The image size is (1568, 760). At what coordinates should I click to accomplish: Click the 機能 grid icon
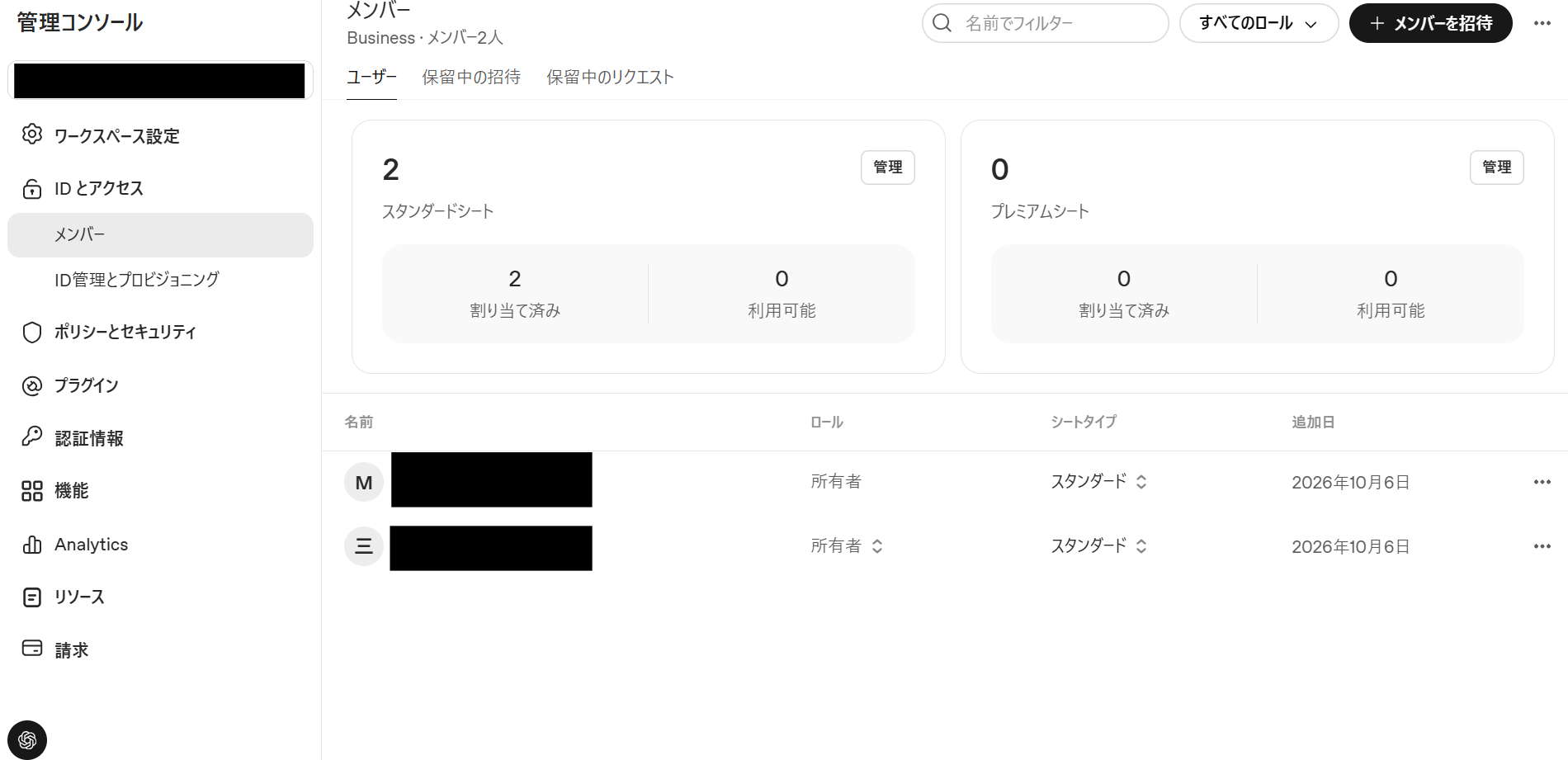[x=32, y=491]
